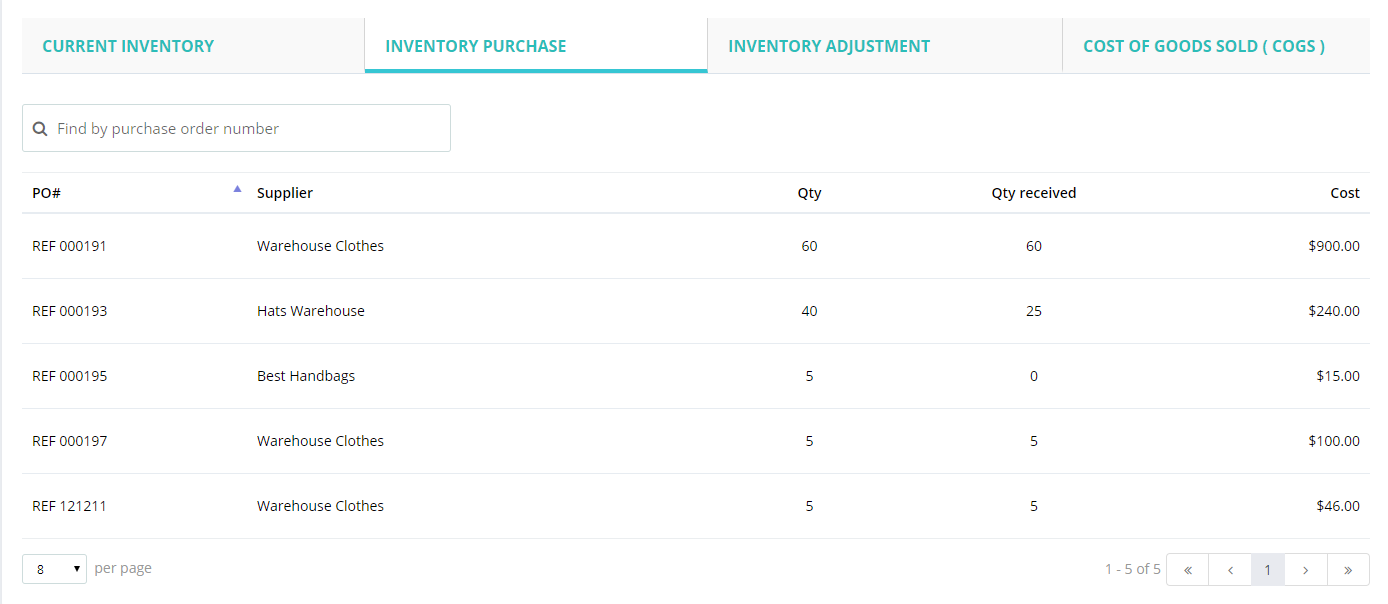The height and width of the screenshot is (604, 1388).
Task: Open purchase order REF 000193
Action: click(x=69, y=311)
